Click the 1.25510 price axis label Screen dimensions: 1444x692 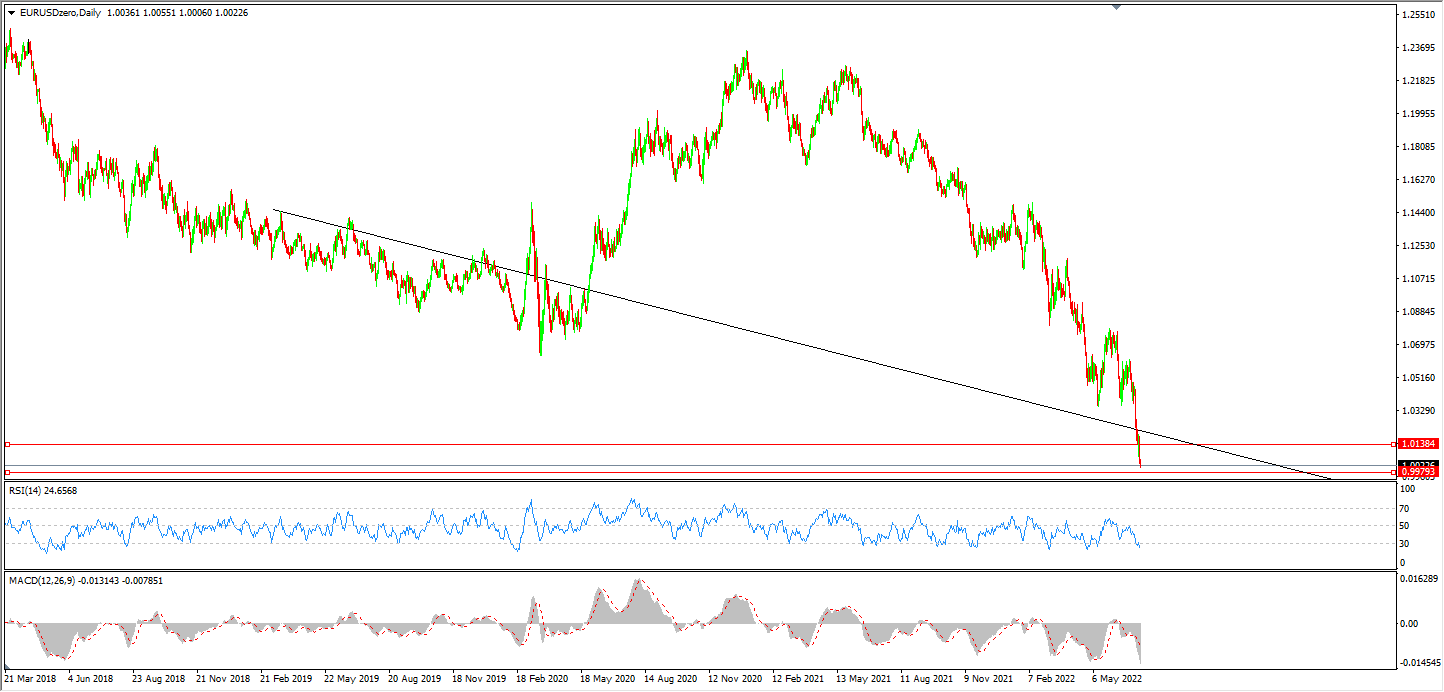point(1419,15)
